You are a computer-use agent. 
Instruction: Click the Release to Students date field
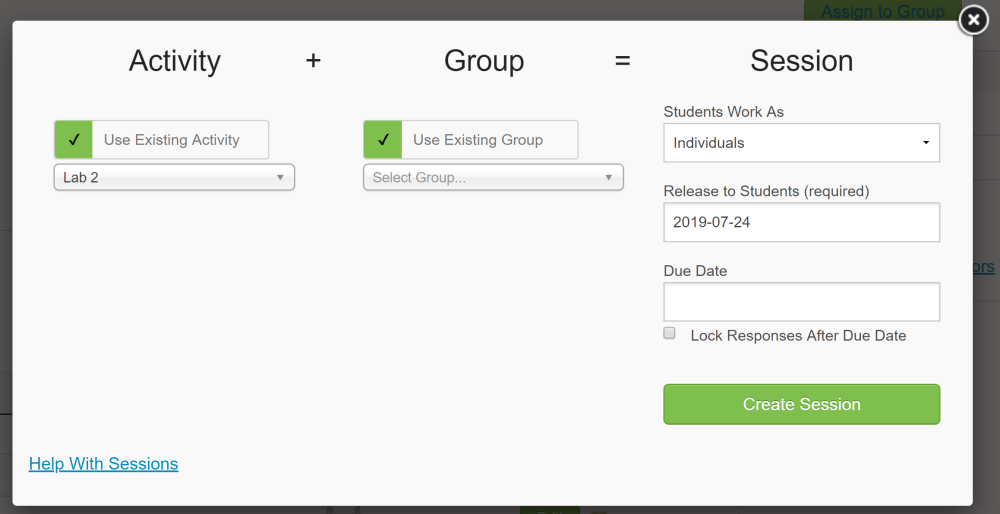tap(801, 222)
